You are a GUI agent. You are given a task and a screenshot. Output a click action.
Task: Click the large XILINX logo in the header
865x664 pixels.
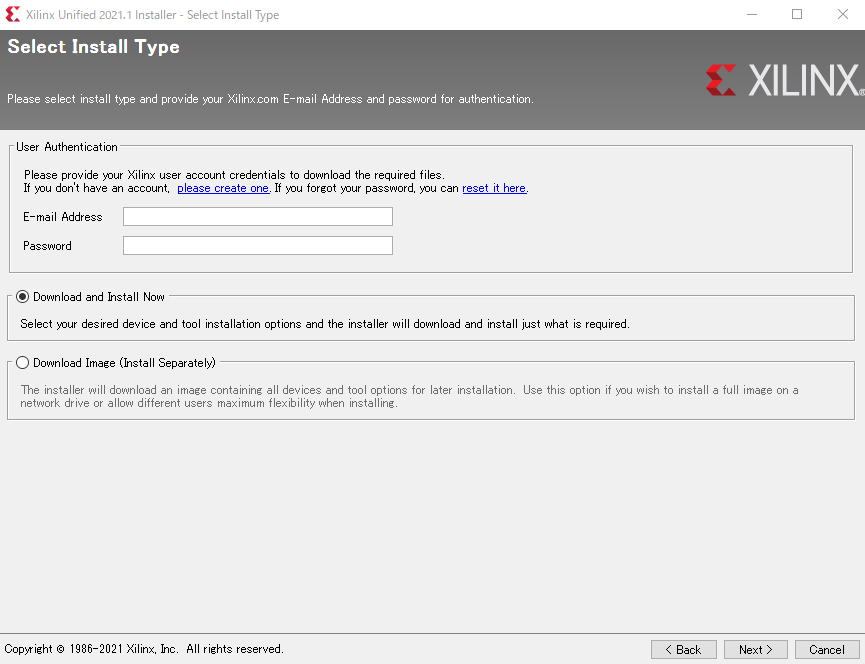tap(784, 80)
